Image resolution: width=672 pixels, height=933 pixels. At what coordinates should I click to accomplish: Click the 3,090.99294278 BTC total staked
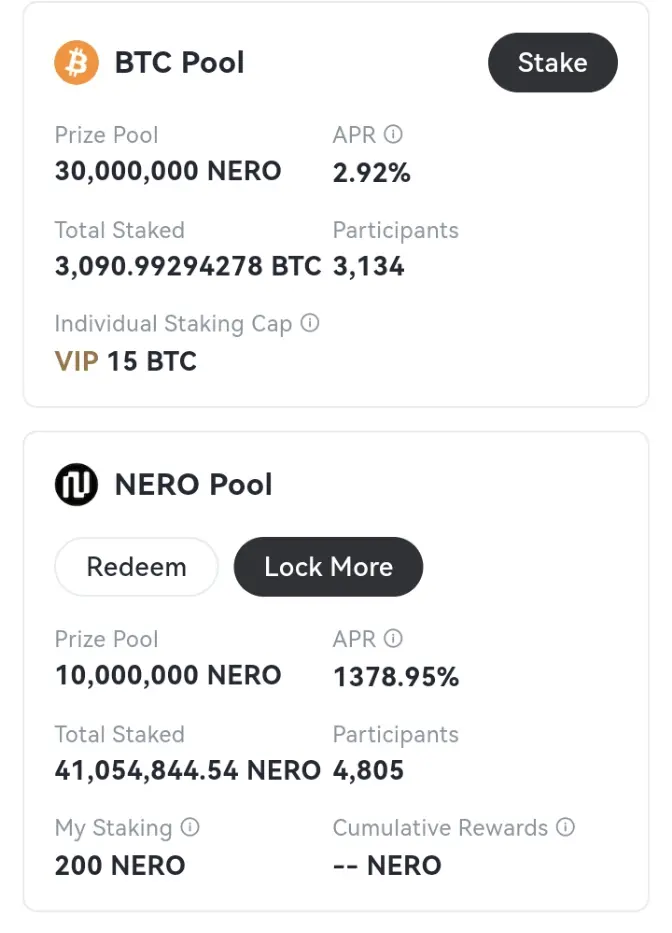pos(188,267)
